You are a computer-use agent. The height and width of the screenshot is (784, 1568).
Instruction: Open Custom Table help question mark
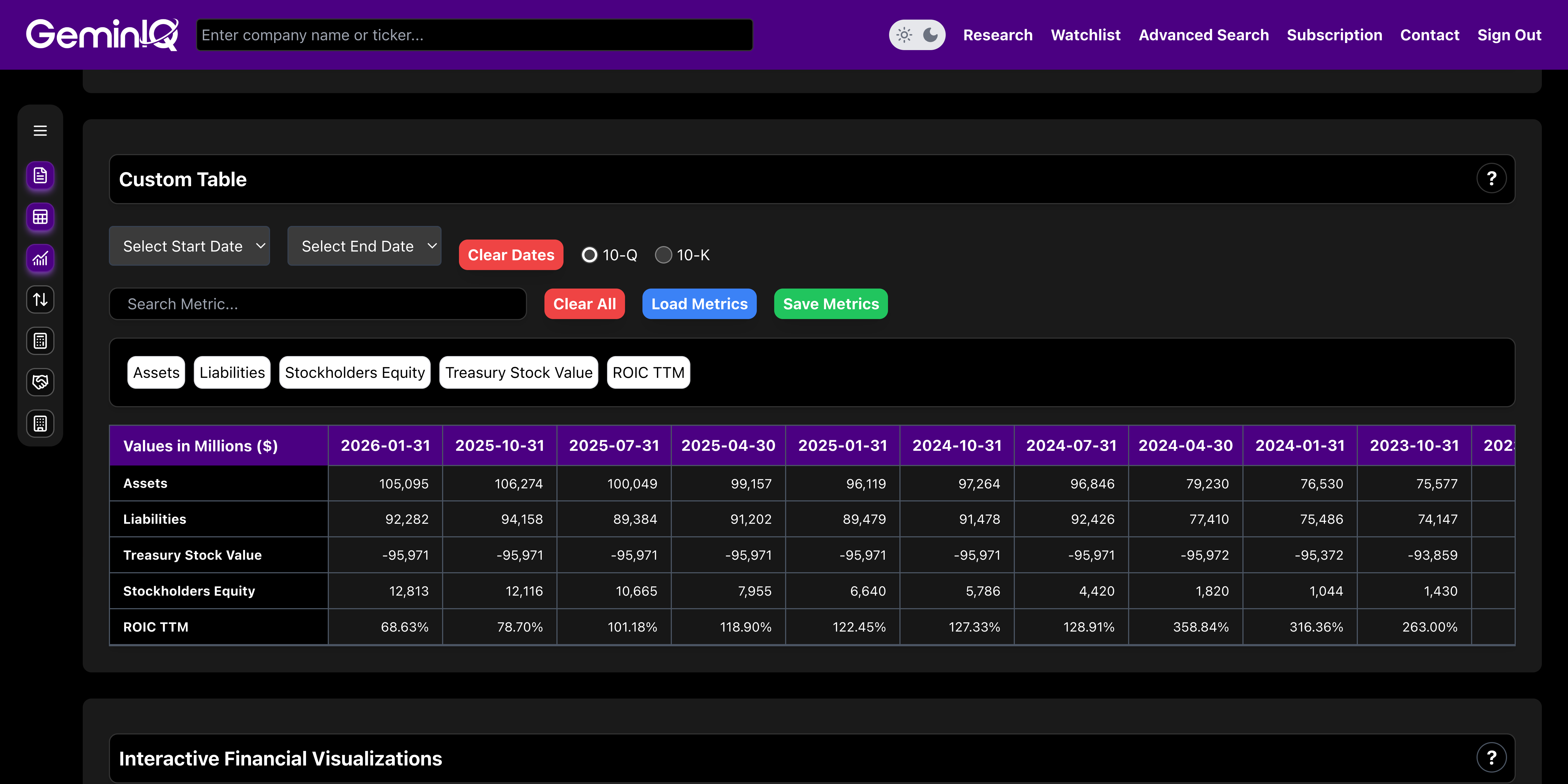point(1491,179)
